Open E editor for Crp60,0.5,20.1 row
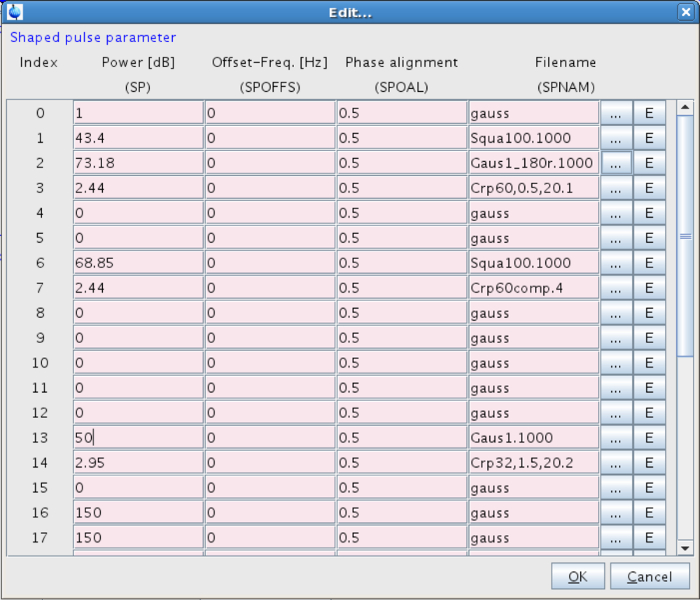This screenshot has width=700, height=600. (649, 188)
